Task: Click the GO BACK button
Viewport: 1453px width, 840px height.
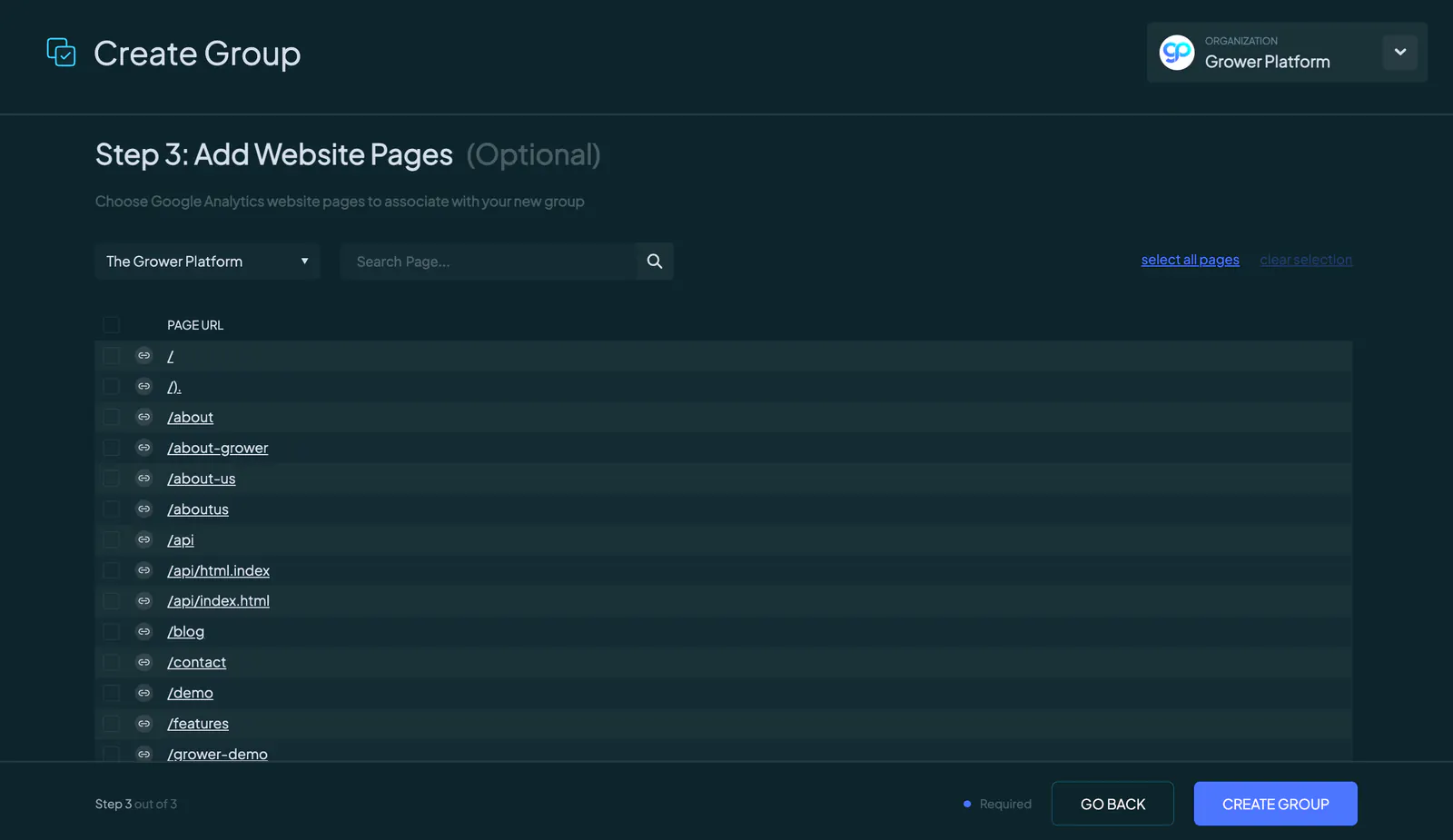Action: pos(1112,804)
